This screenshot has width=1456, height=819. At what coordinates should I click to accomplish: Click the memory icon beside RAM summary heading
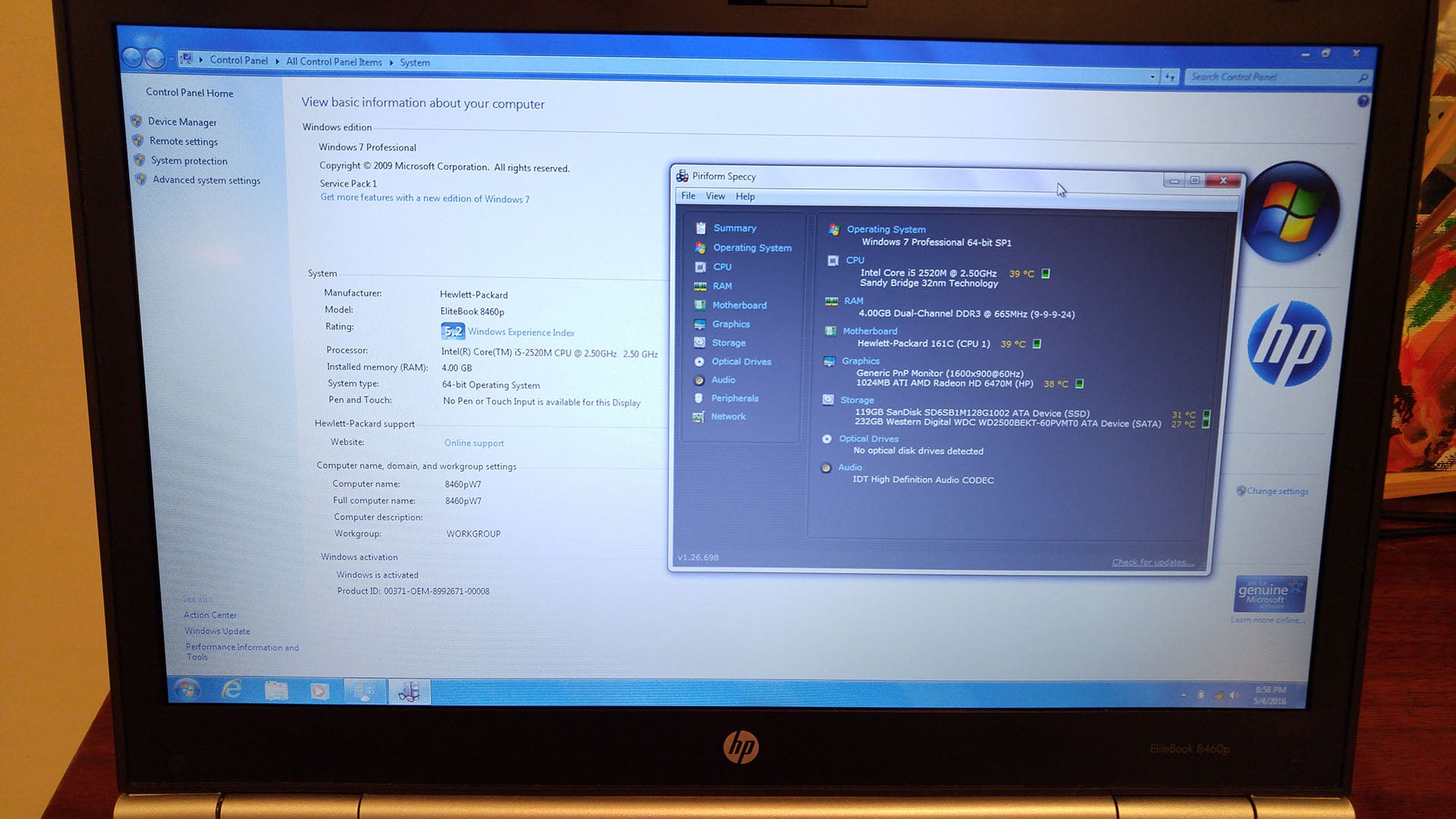pyautogui.click(x=832, y=301)
